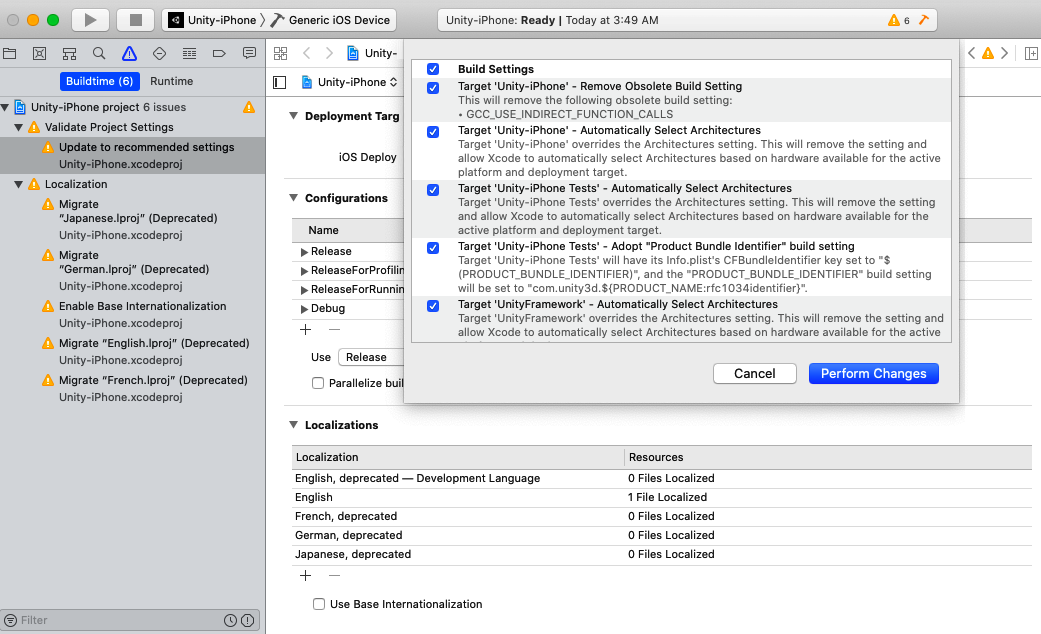Click the hammer icon in the status bar
The image size is (1041, 634).
(x=923, y=20)
